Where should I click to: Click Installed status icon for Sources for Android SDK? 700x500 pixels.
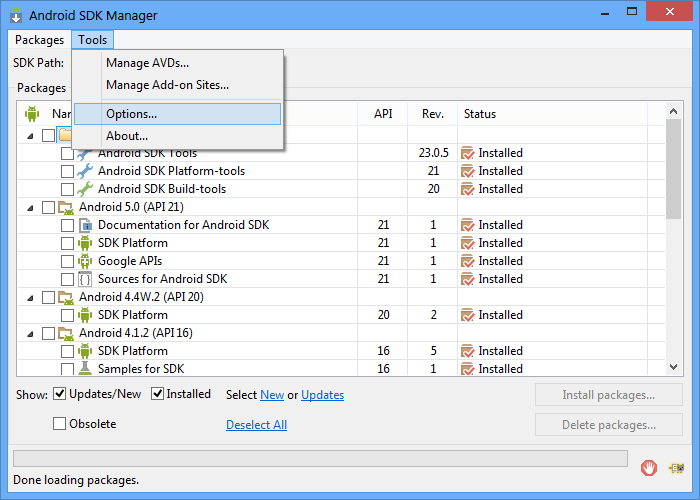point(467,279)
